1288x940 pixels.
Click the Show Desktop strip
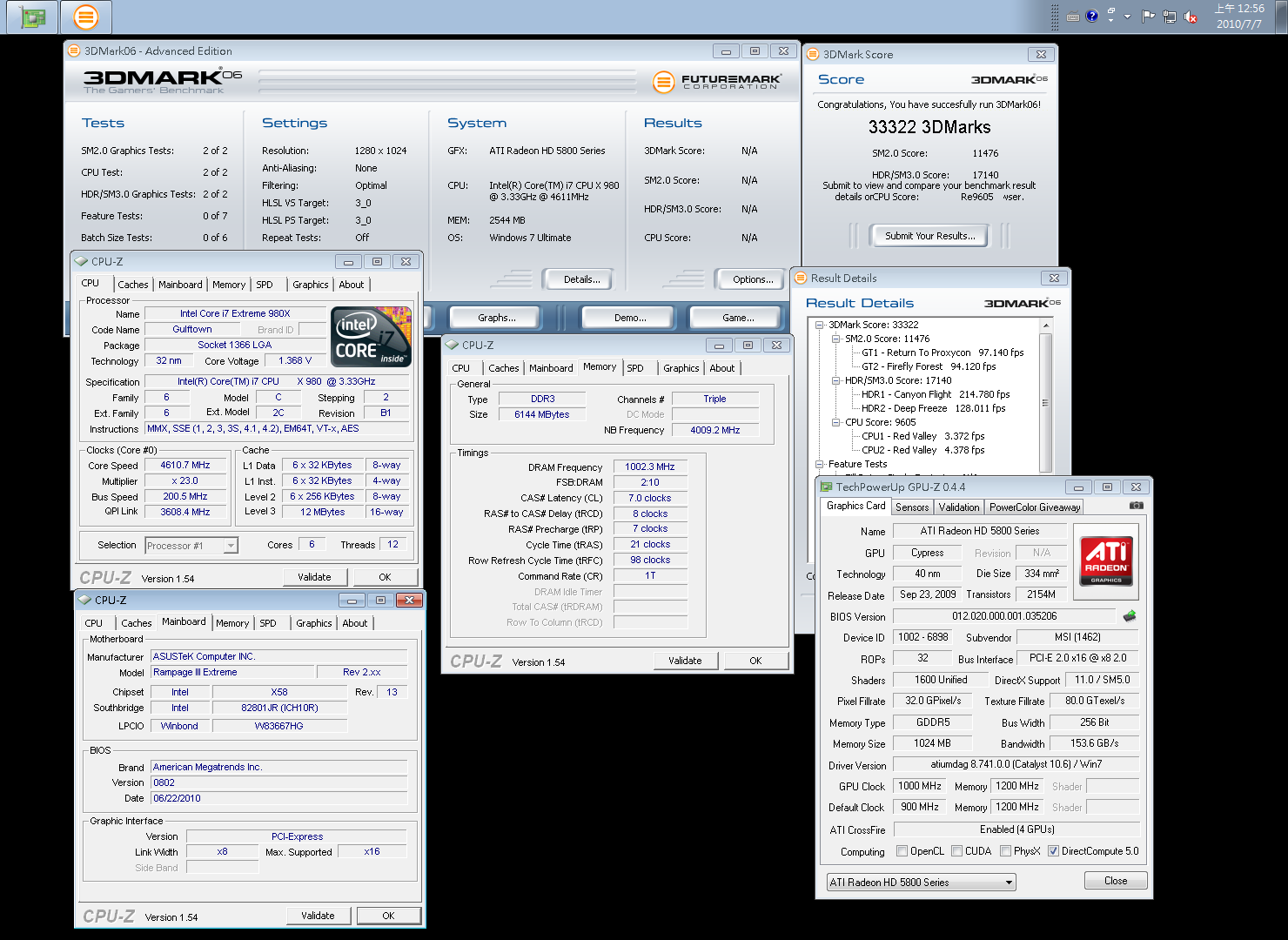[1281, 17]
